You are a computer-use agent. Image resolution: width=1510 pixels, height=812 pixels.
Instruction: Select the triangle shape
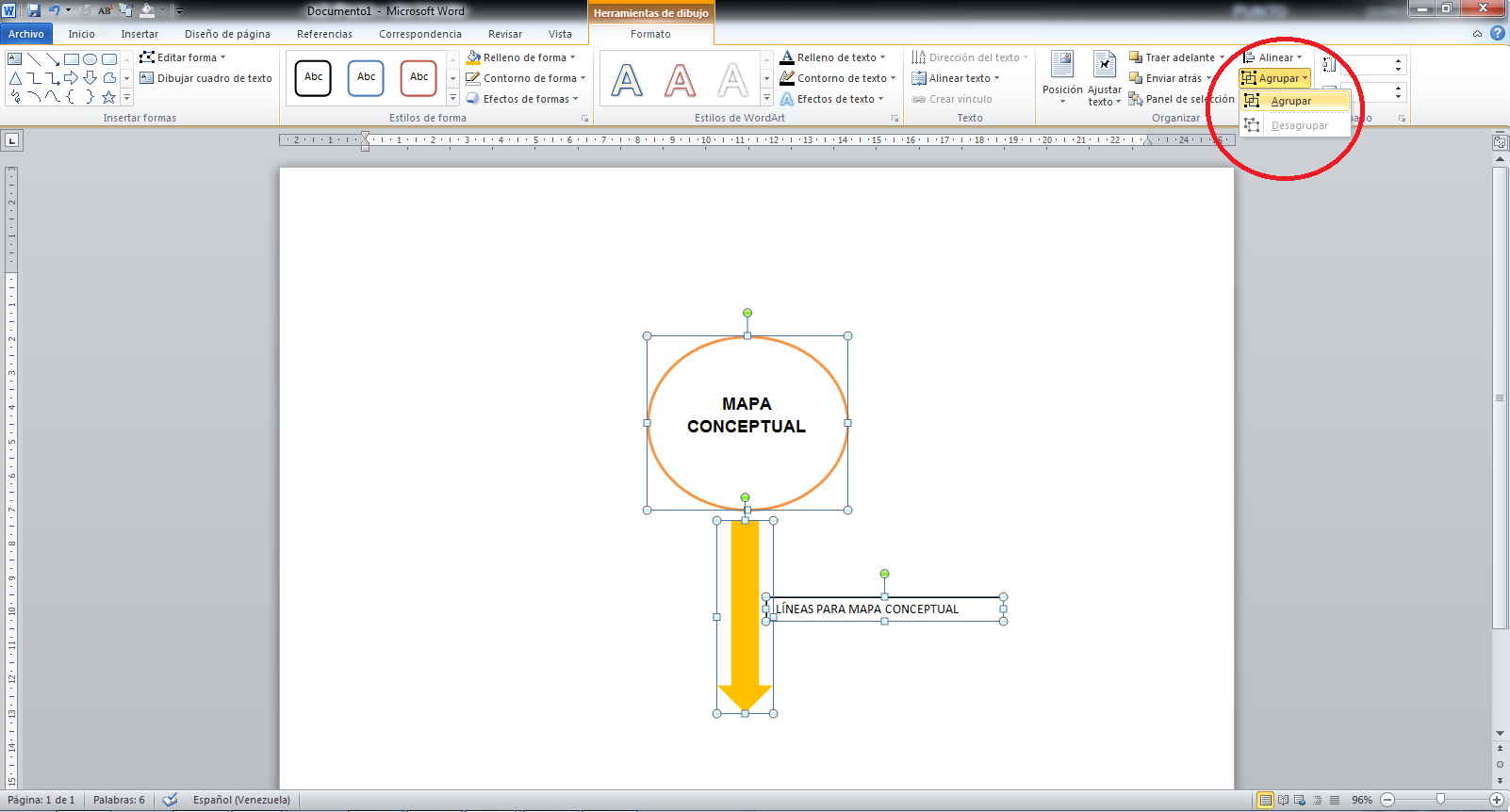15,77
